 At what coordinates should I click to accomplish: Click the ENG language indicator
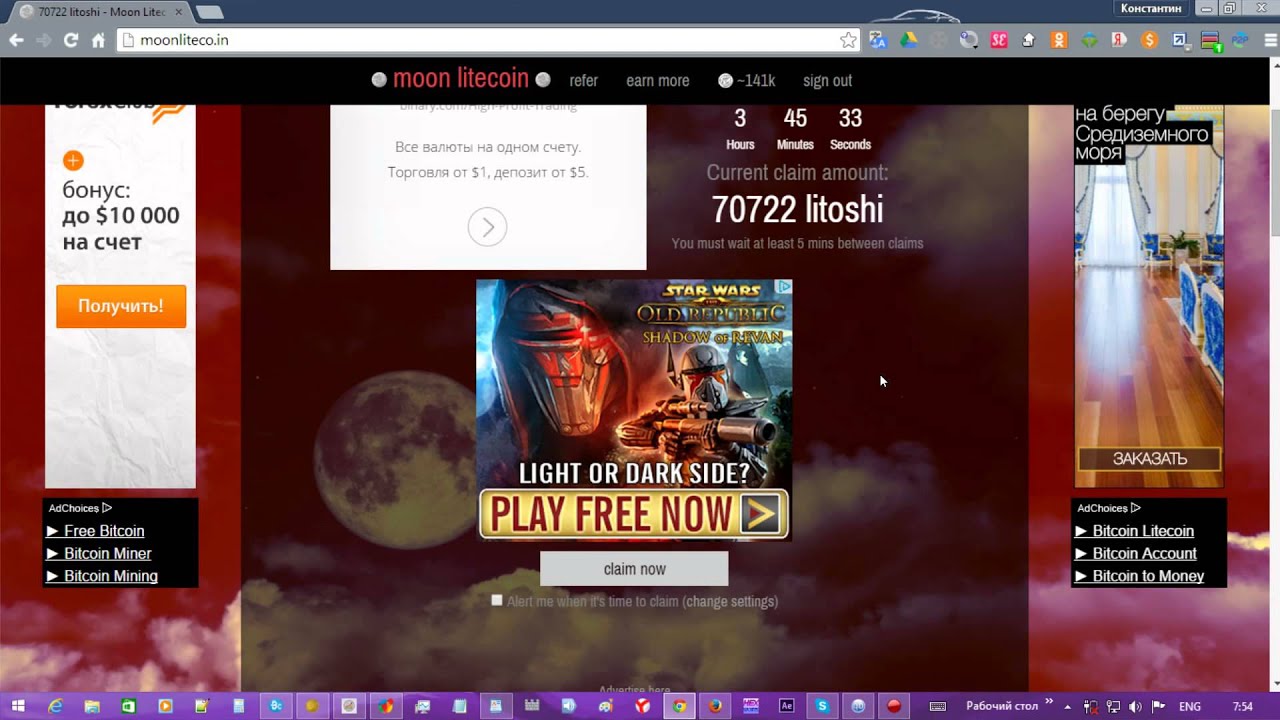(1190, 706)
